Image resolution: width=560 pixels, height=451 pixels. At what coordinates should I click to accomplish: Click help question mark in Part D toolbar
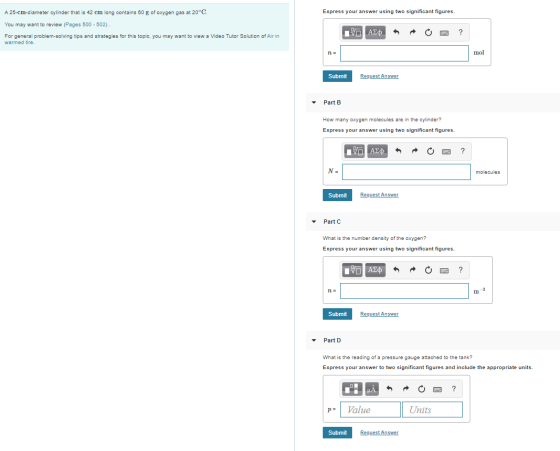(x=454, y=389)
